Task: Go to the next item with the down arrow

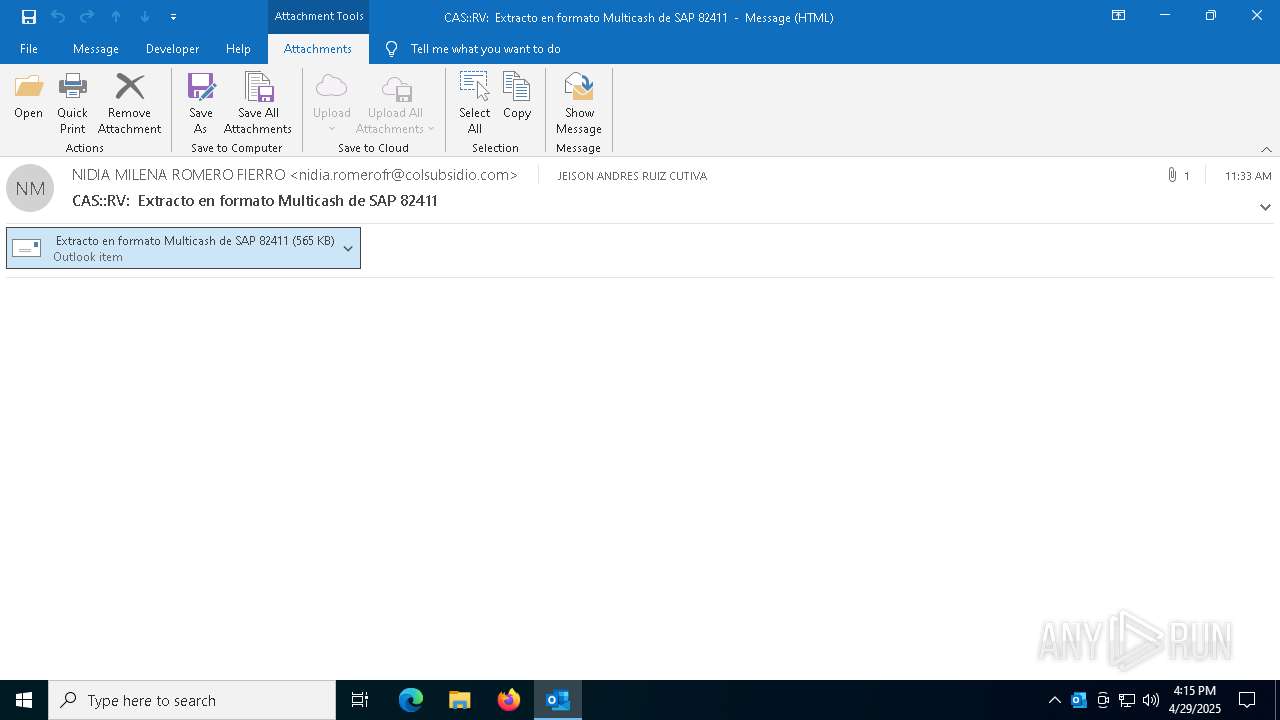Action: [x=145, y=17]
